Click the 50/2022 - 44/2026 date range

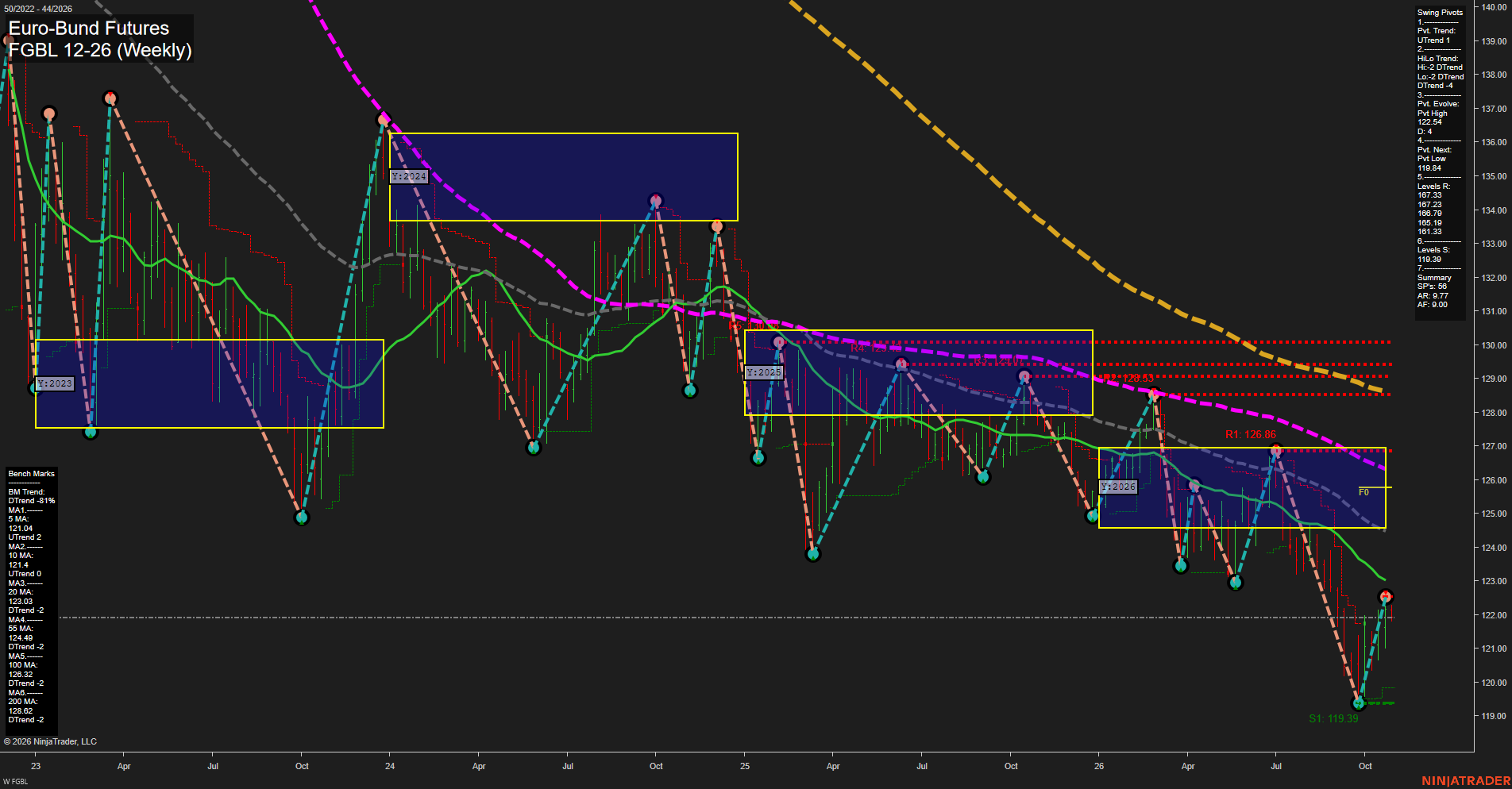tap(38, 9)
